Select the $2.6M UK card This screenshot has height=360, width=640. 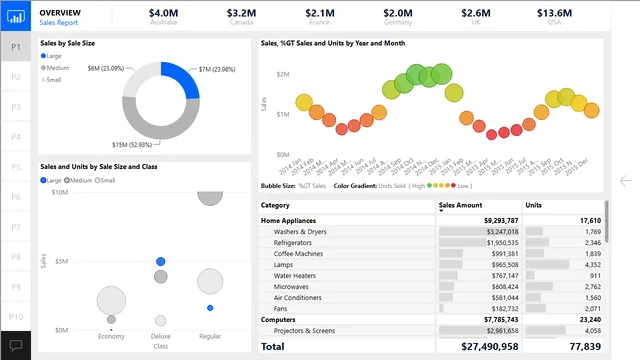[476, 16]
